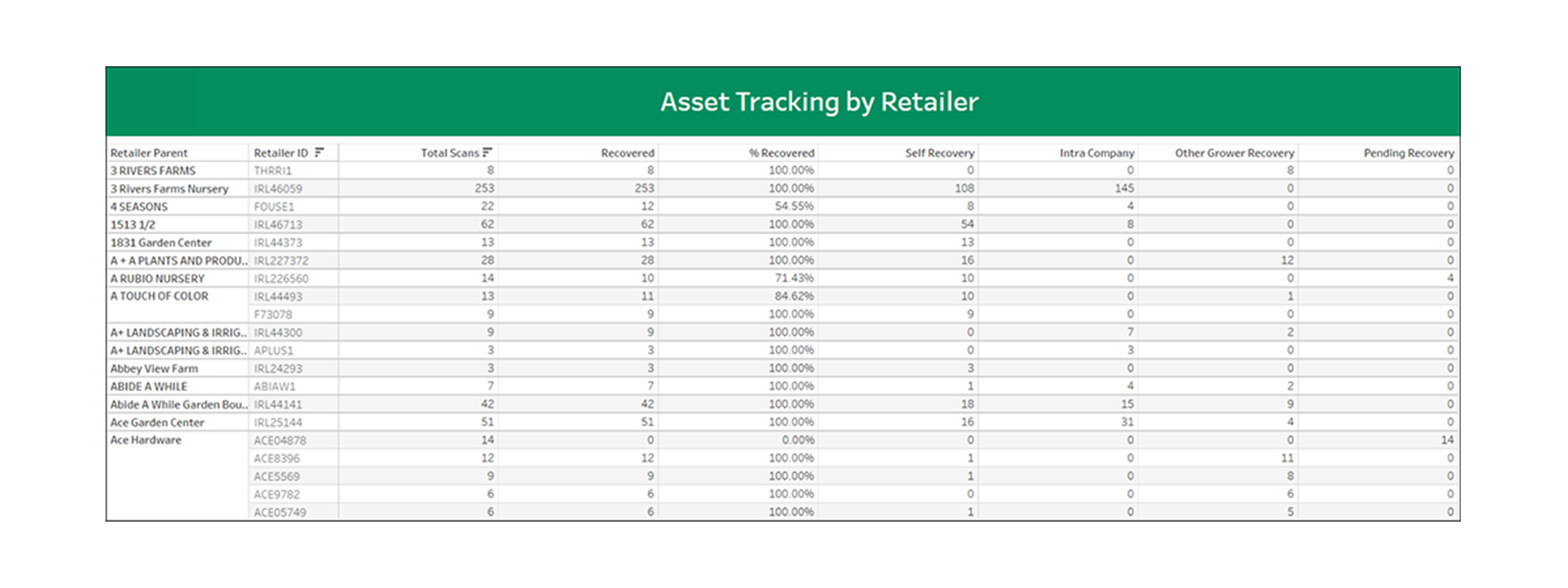Screen dimensions: 1568x588
Task: Select the % Recovered column header
Action: point(781,153)
